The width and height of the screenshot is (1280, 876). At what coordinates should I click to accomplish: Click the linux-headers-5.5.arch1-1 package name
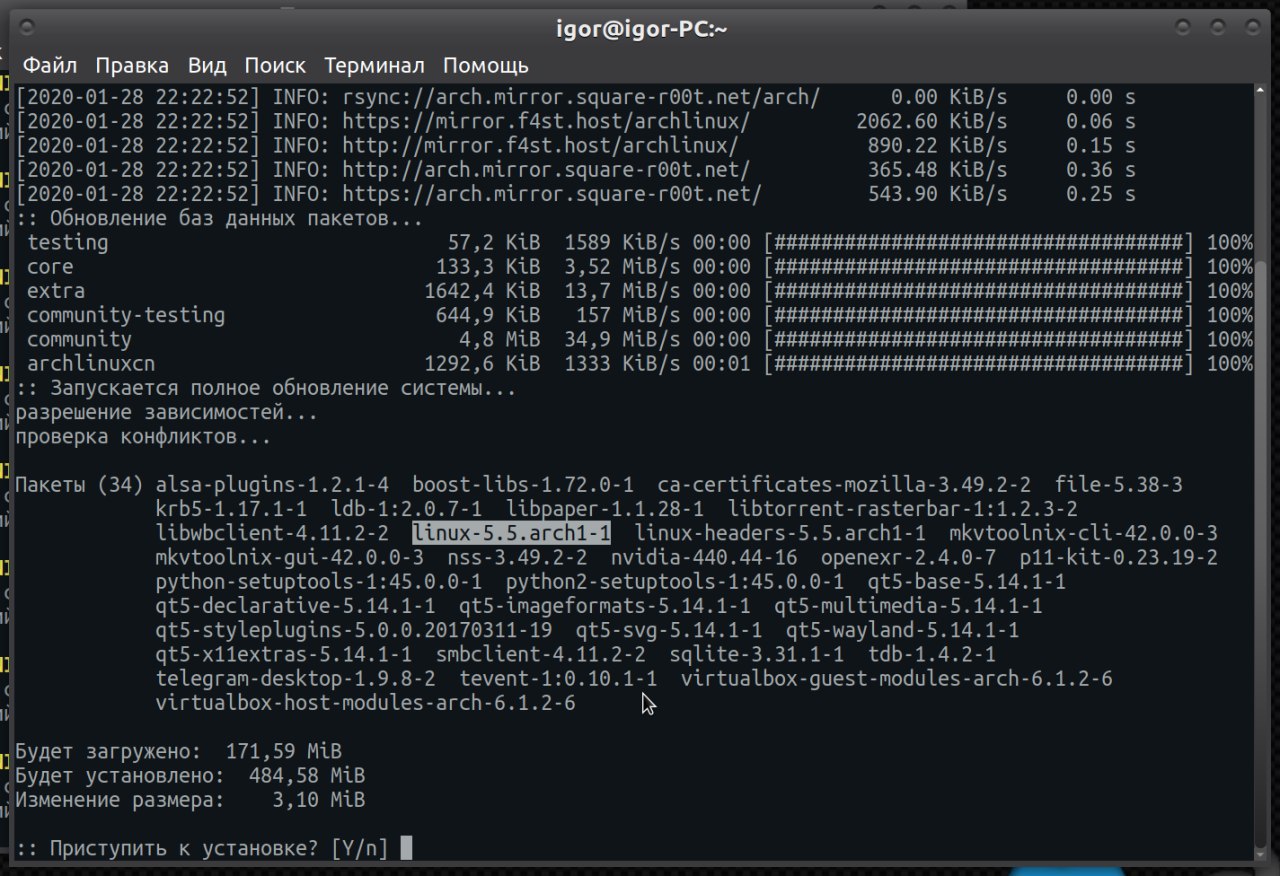coord(780,533)
